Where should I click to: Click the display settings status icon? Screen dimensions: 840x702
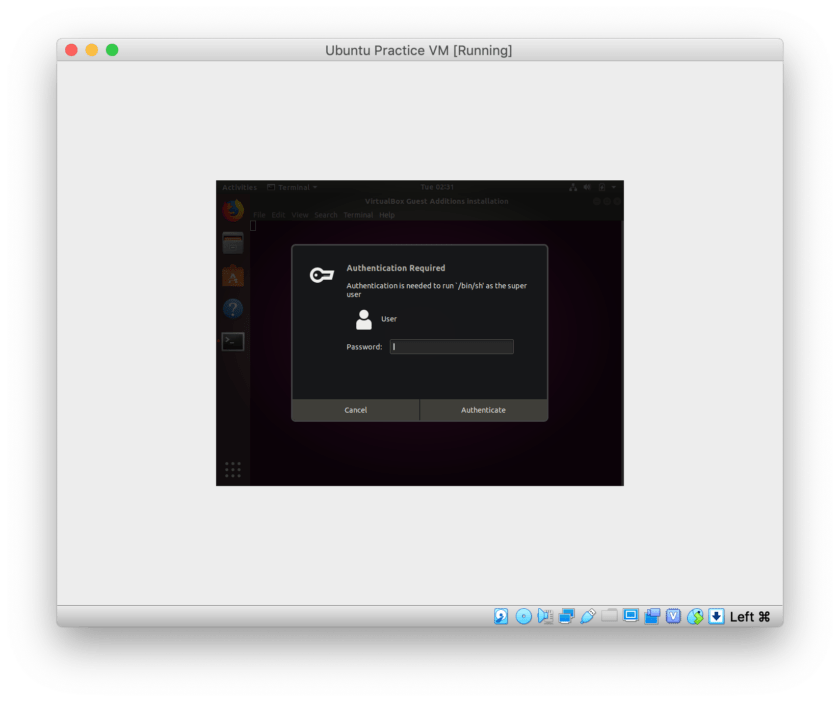coord(631,615)
